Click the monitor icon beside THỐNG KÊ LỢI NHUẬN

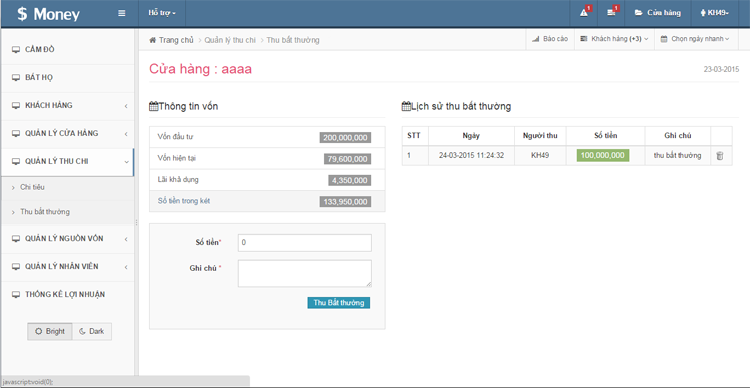click(x=16, y=295)
